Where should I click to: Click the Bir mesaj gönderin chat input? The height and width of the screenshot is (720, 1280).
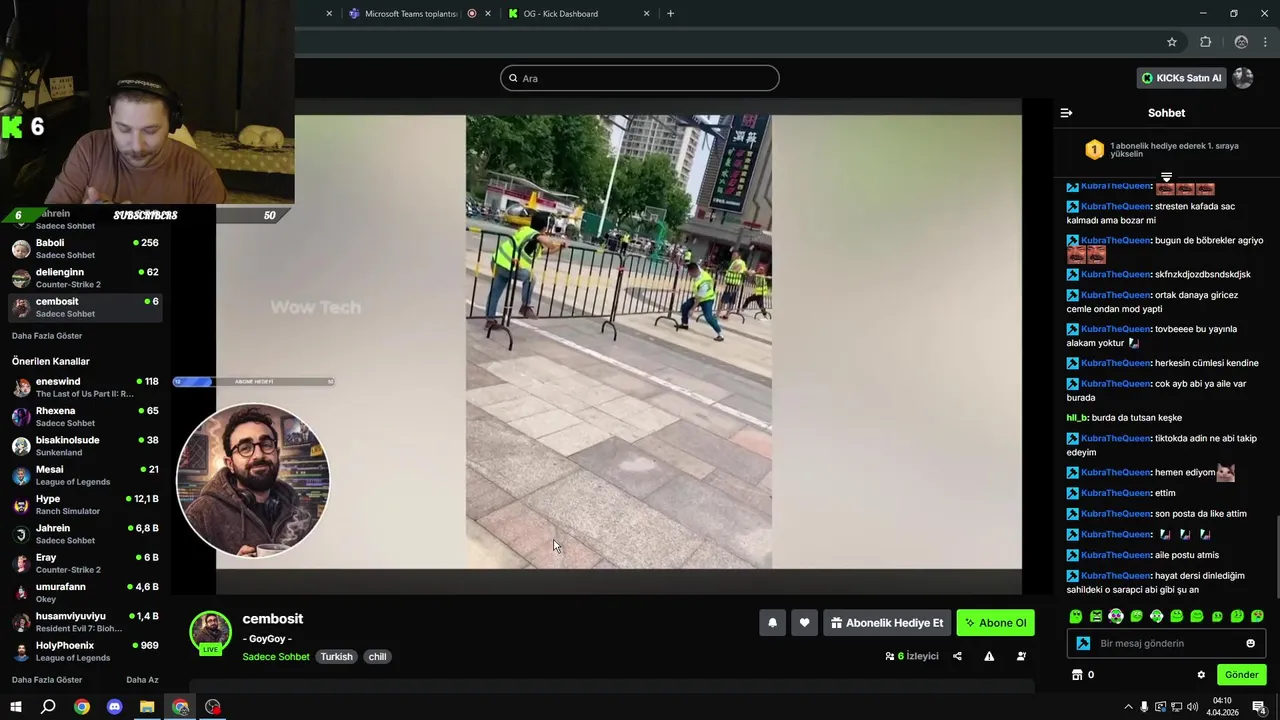[x=1165, y=643]
